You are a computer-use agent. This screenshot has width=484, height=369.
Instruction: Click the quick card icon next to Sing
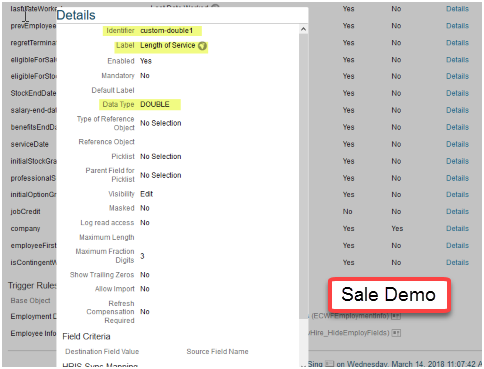[329, 364]
